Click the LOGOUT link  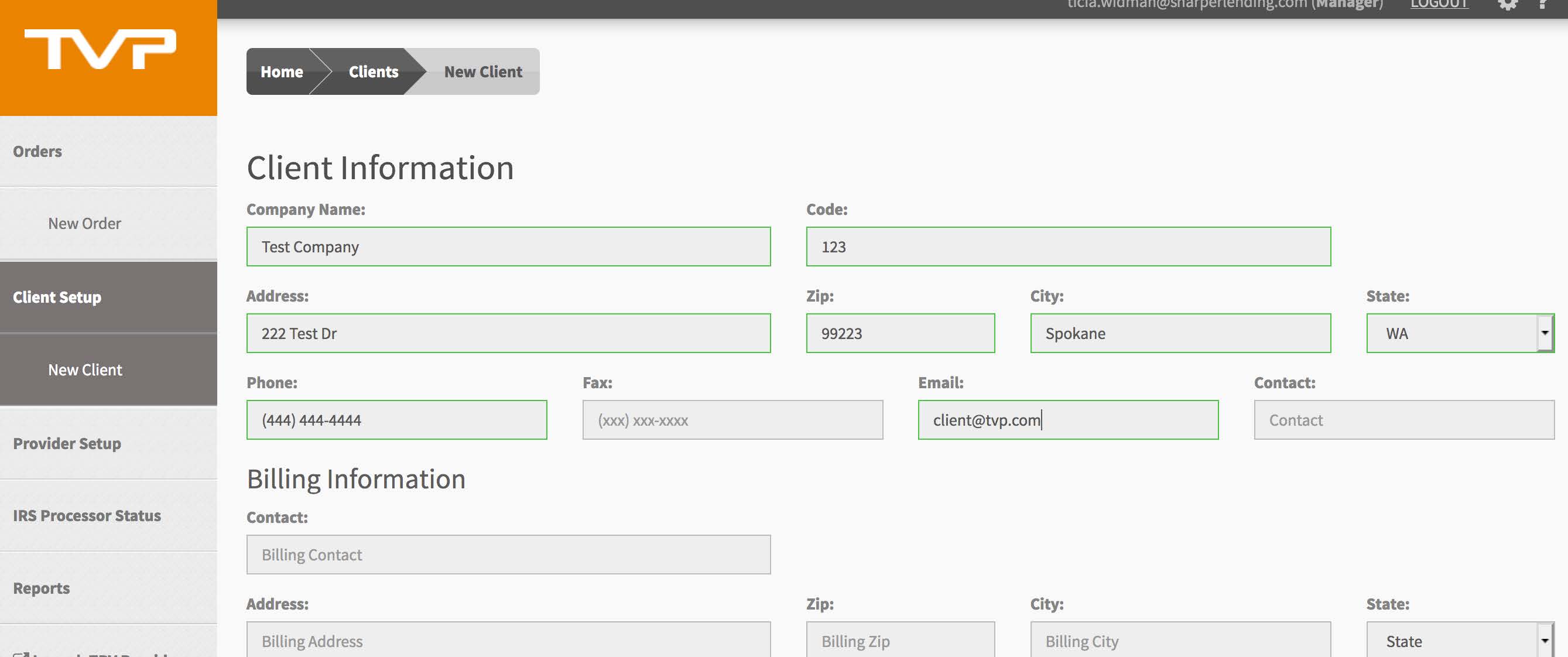coord(1440,5)
